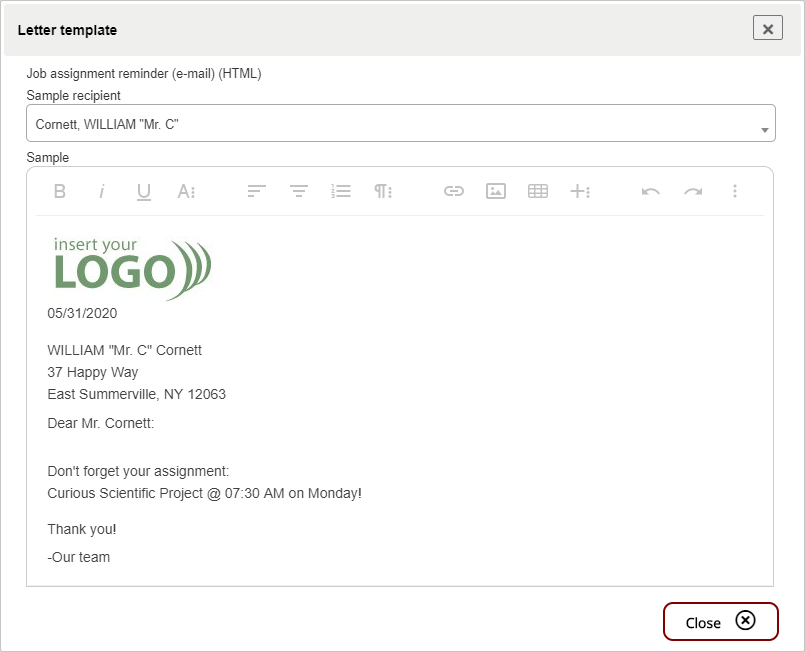This screenshot has height=652, width=805.
Task: Center align the text
Action: tap(299, 191)
